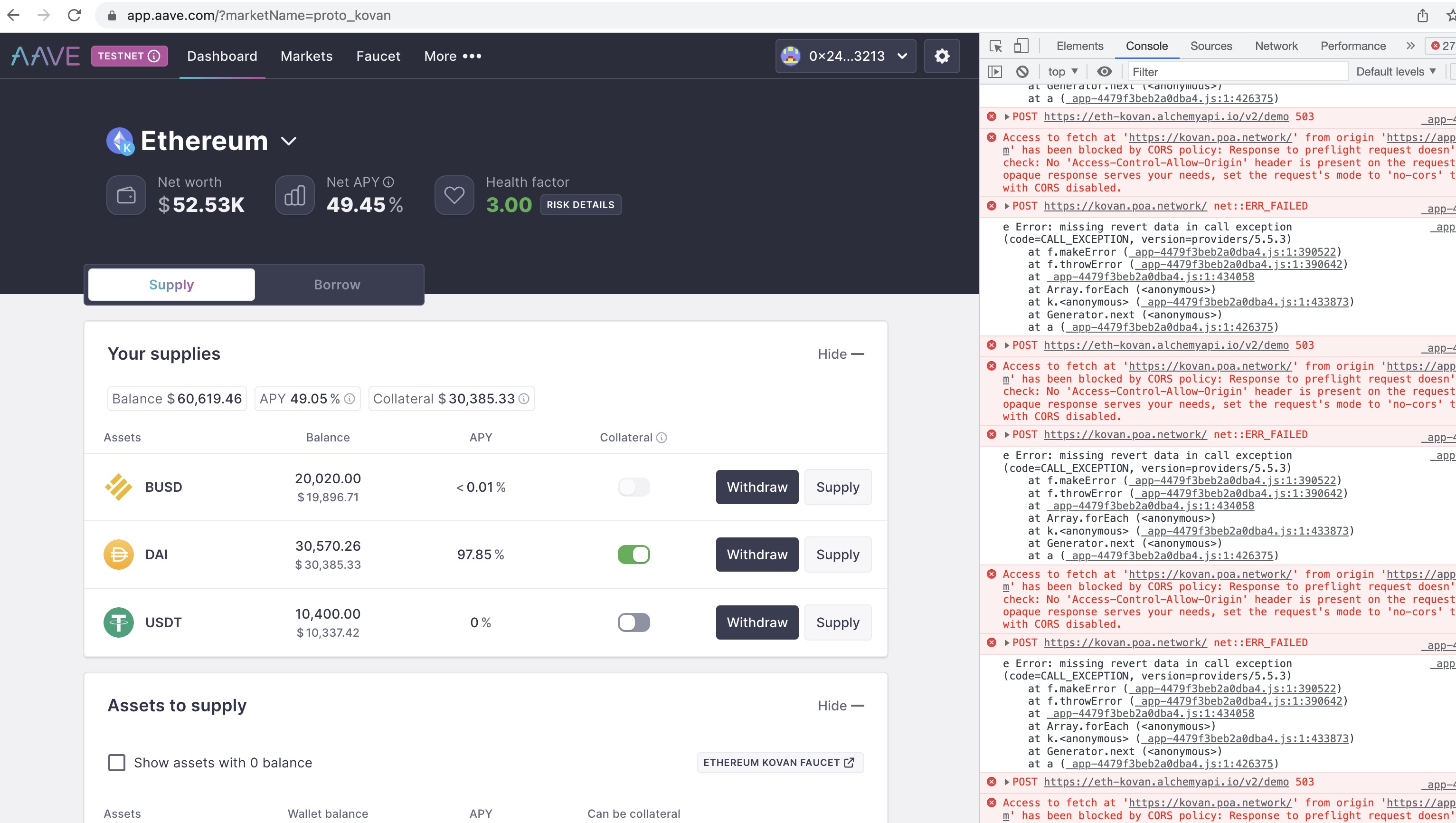The image size is (1456, 823).
Task: Disable the DAI collateral toggle
Action: click(x=634, y=555)
